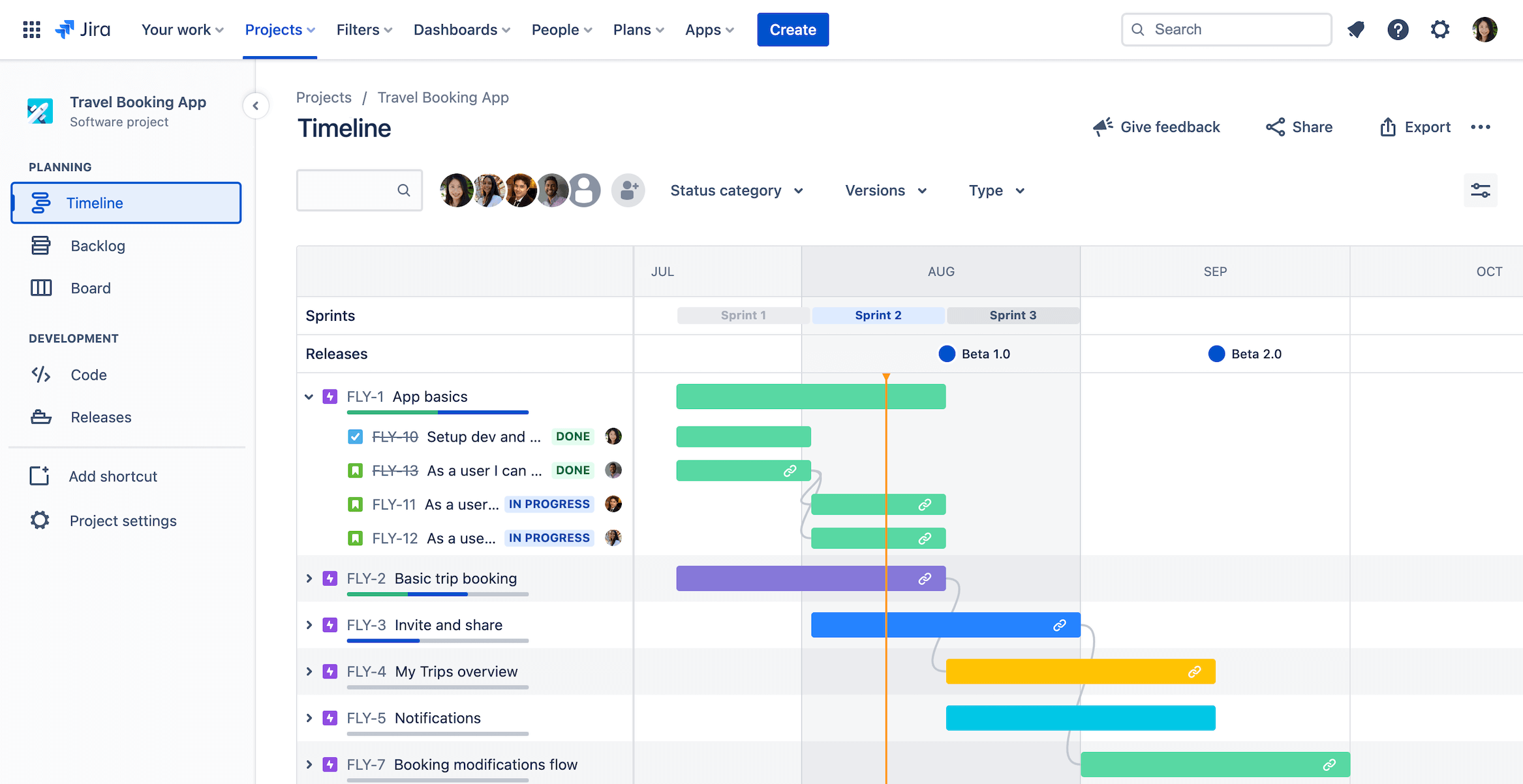Expand the FLY-2 Basic trip booking epic
Image resolution: width=1523 pixels, height=784 pixels.
309,577
